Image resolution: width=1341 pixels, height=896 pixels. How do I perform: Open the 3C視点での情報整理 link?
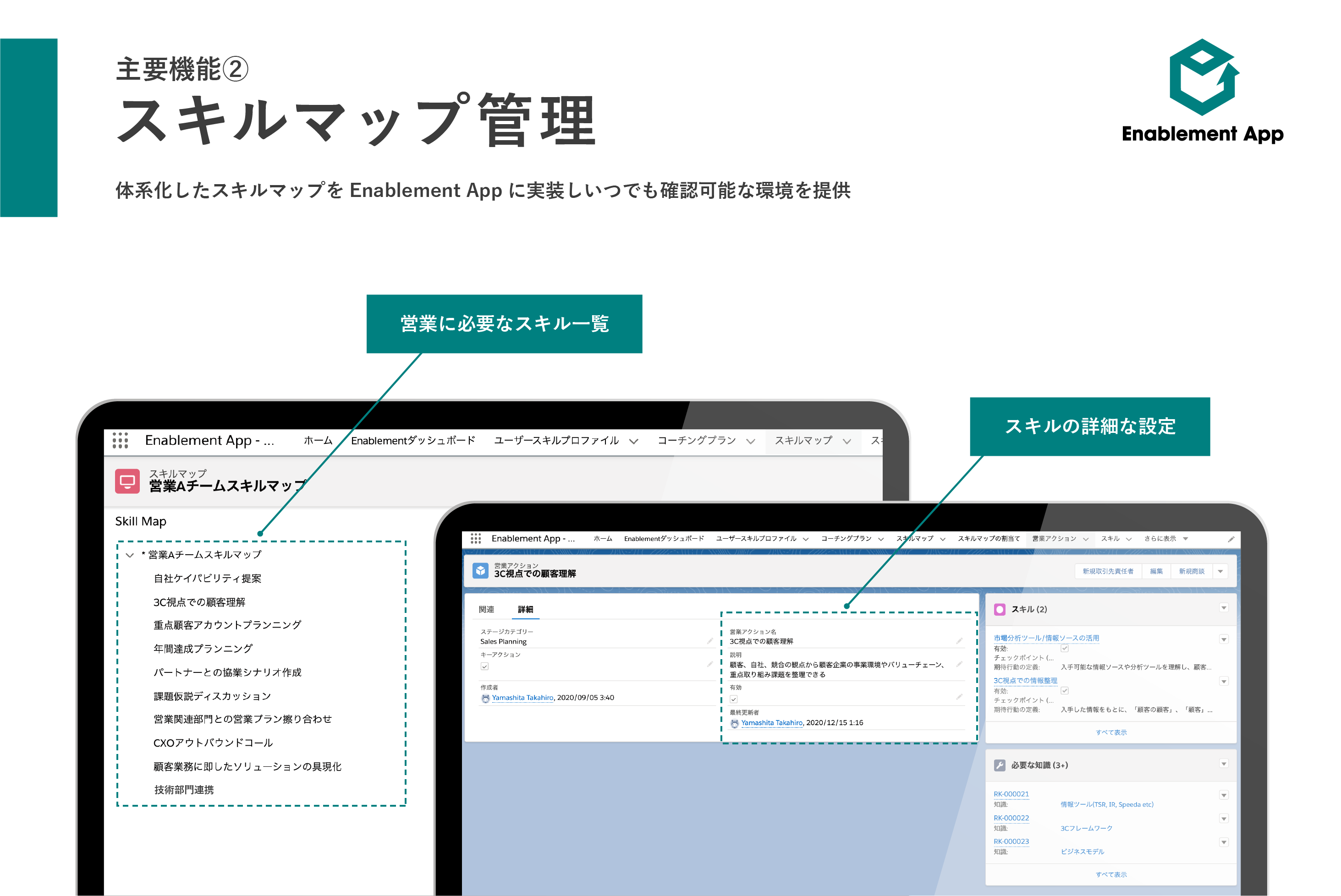[x=1025, y=681]
